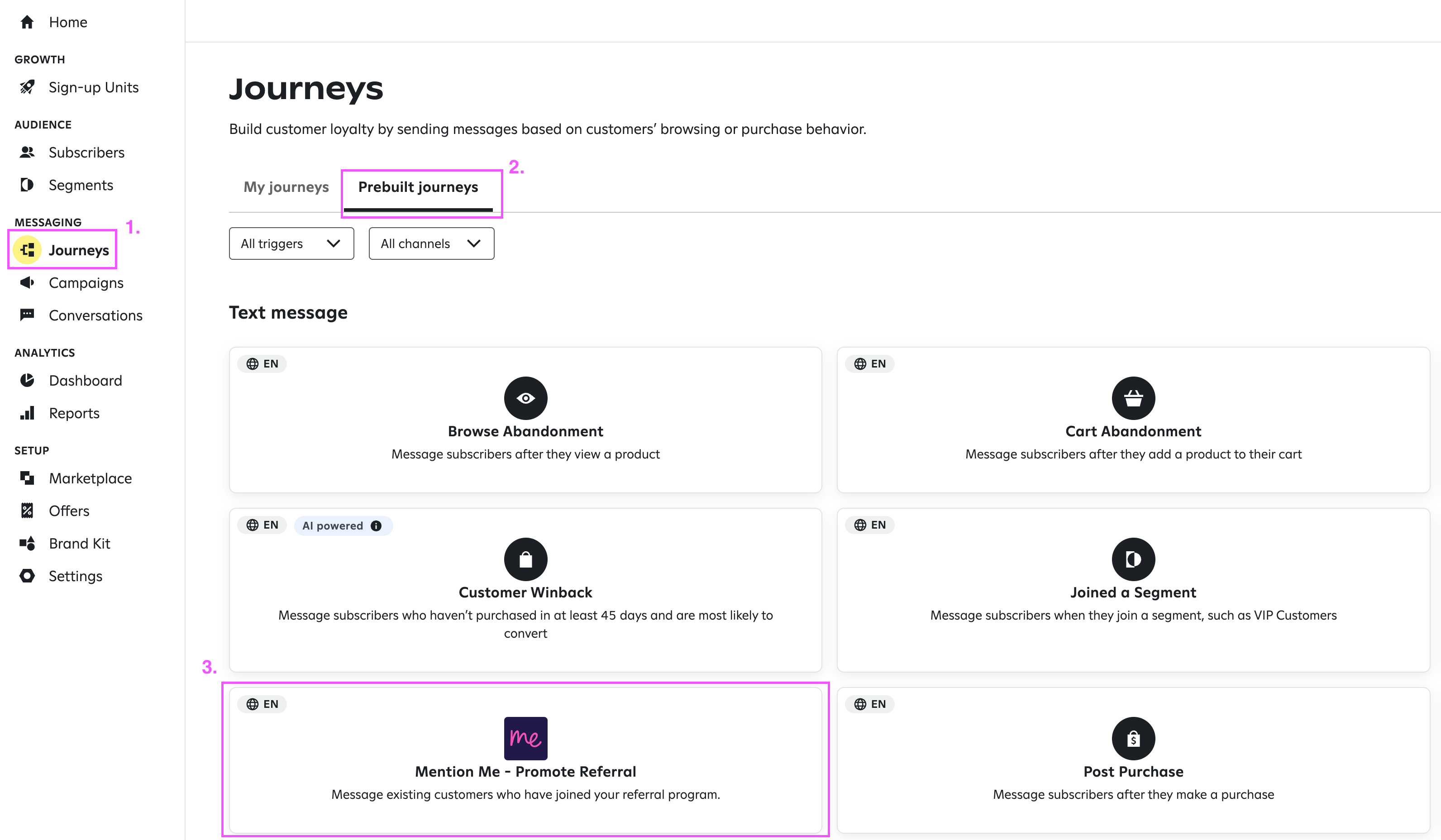Screen dimensions: 1441x840
Task: Click 'Message subscribers after they view a product'
Action: click(x=525, y=454)
